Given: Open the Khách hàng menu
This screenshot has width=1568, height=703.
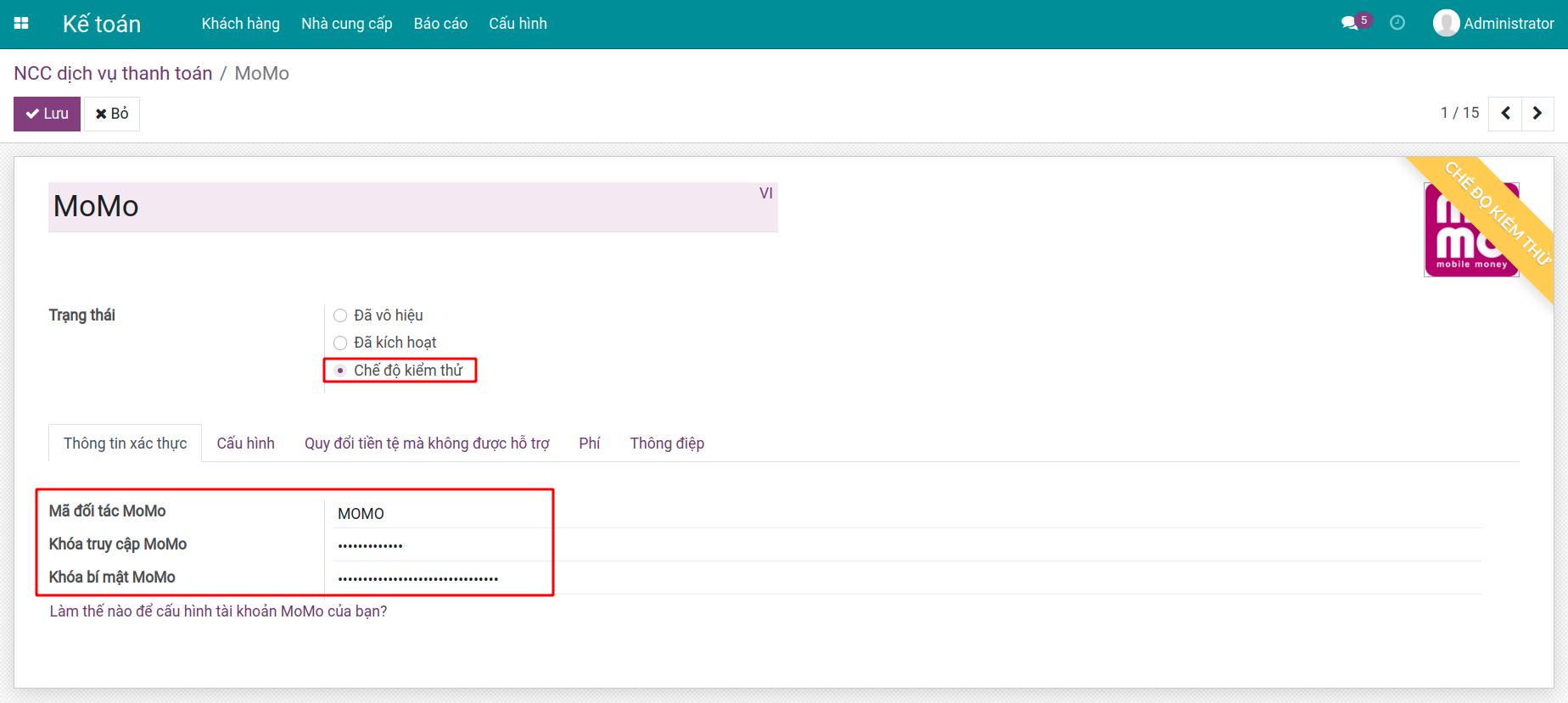Looking at the screenshot, I should pos(240,24).
